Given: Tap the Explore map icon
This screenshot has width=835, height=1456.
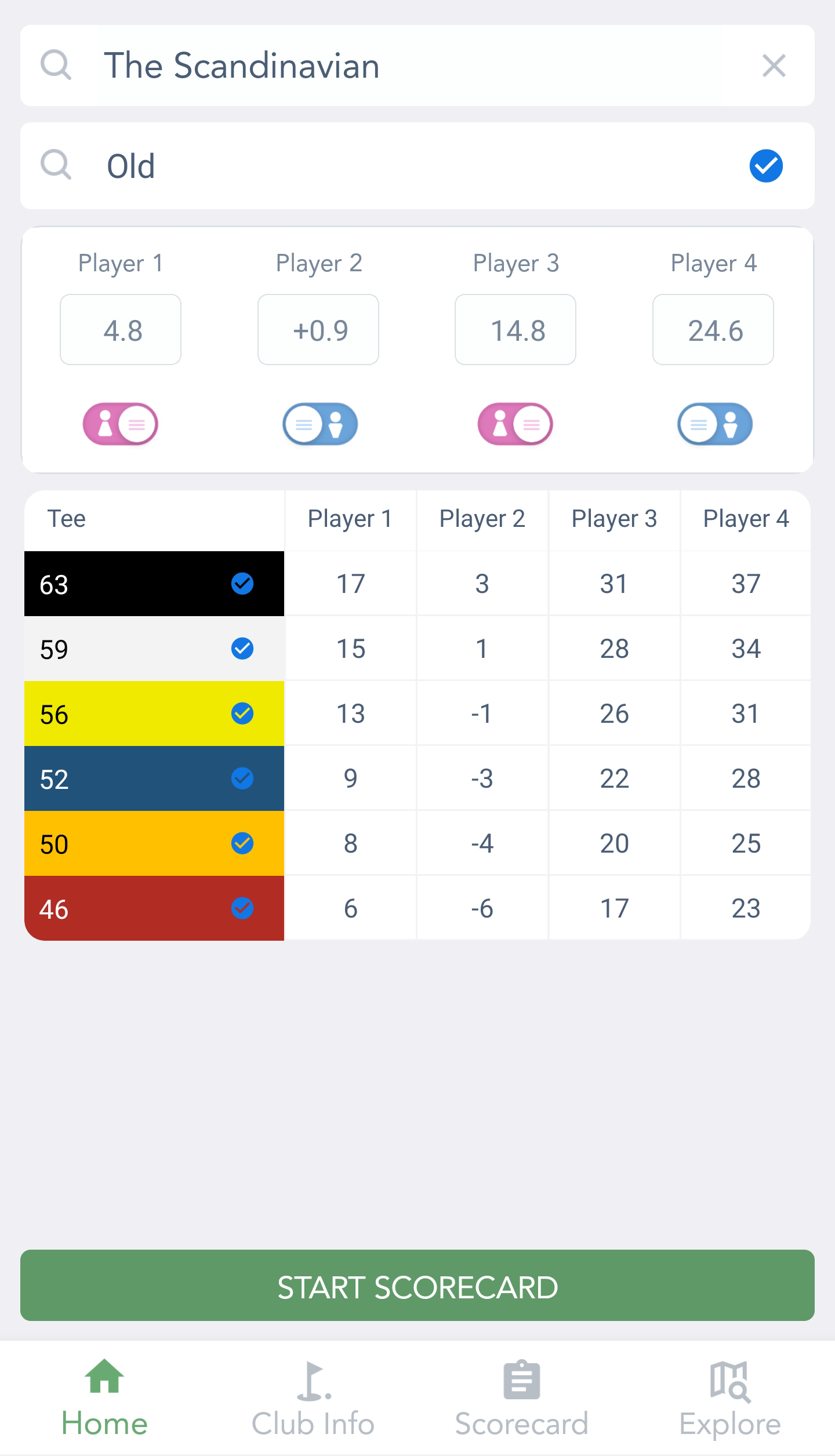Looking at the screenshot, I should click(729, 1391).
